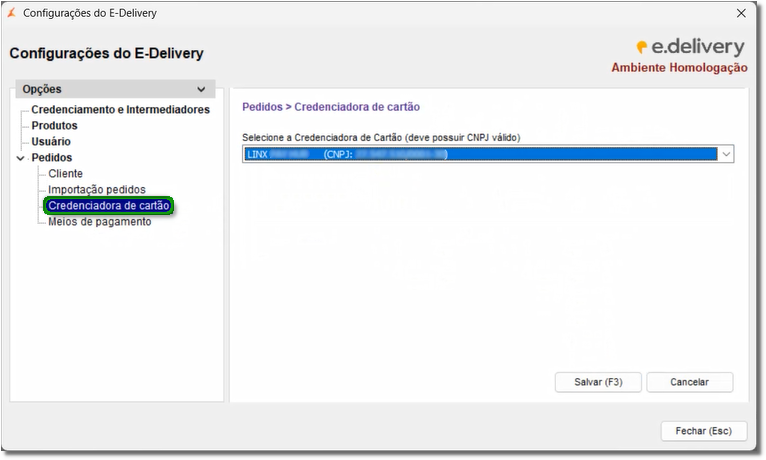Select Usuário in options tree
Screen dimensions: 766x460
point(51,142)
